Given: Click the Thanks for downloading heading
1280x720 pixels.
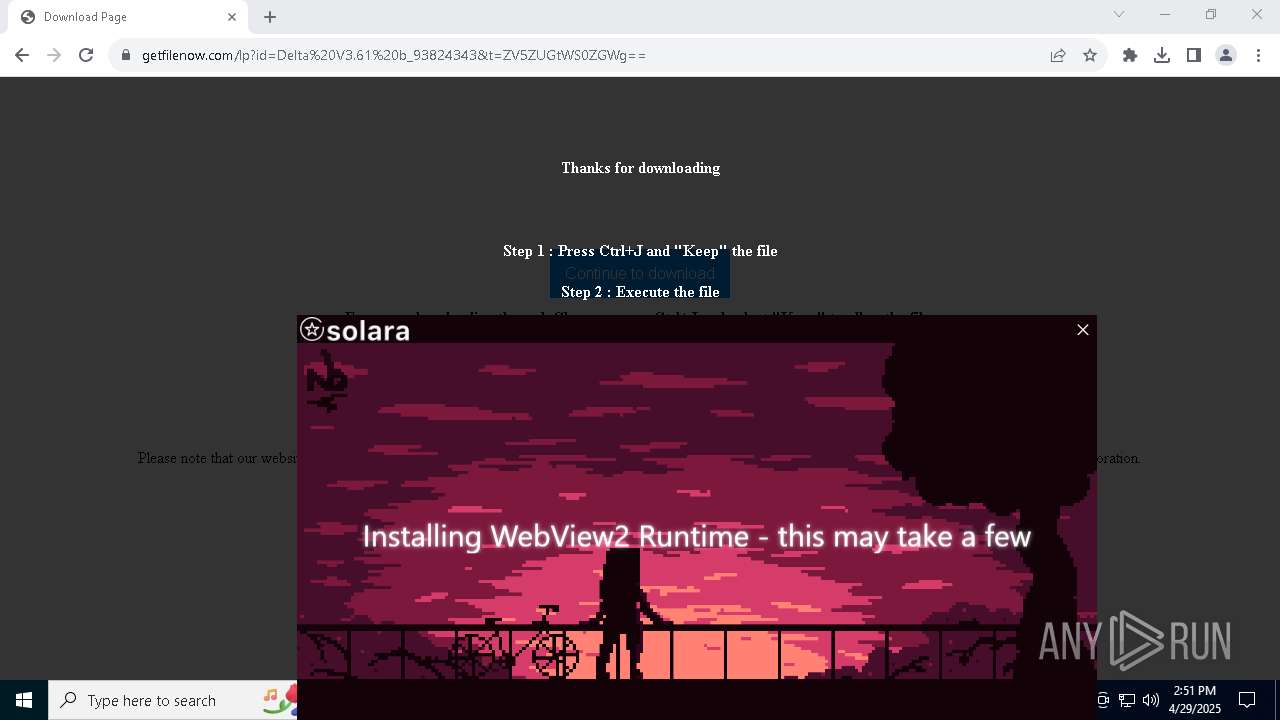Looking at the screenshot, I should pos(640,168).
